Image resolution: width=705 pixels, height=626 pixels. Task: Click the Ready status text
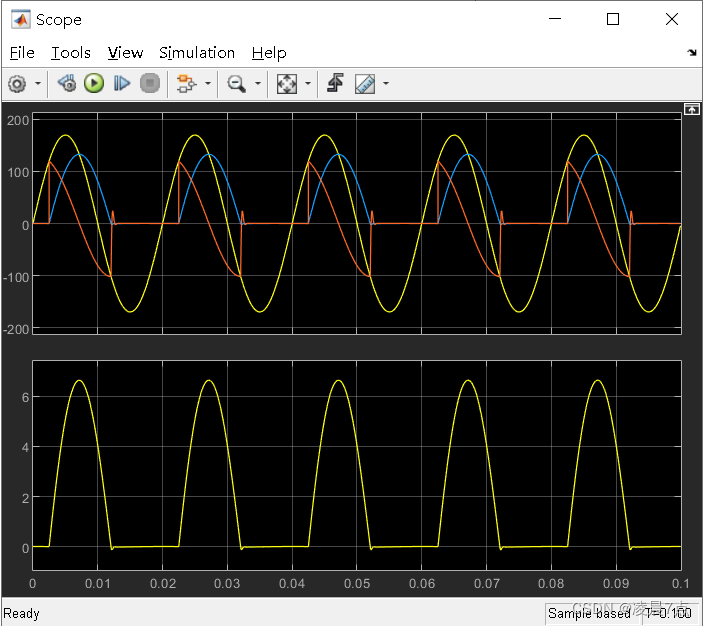21,613
